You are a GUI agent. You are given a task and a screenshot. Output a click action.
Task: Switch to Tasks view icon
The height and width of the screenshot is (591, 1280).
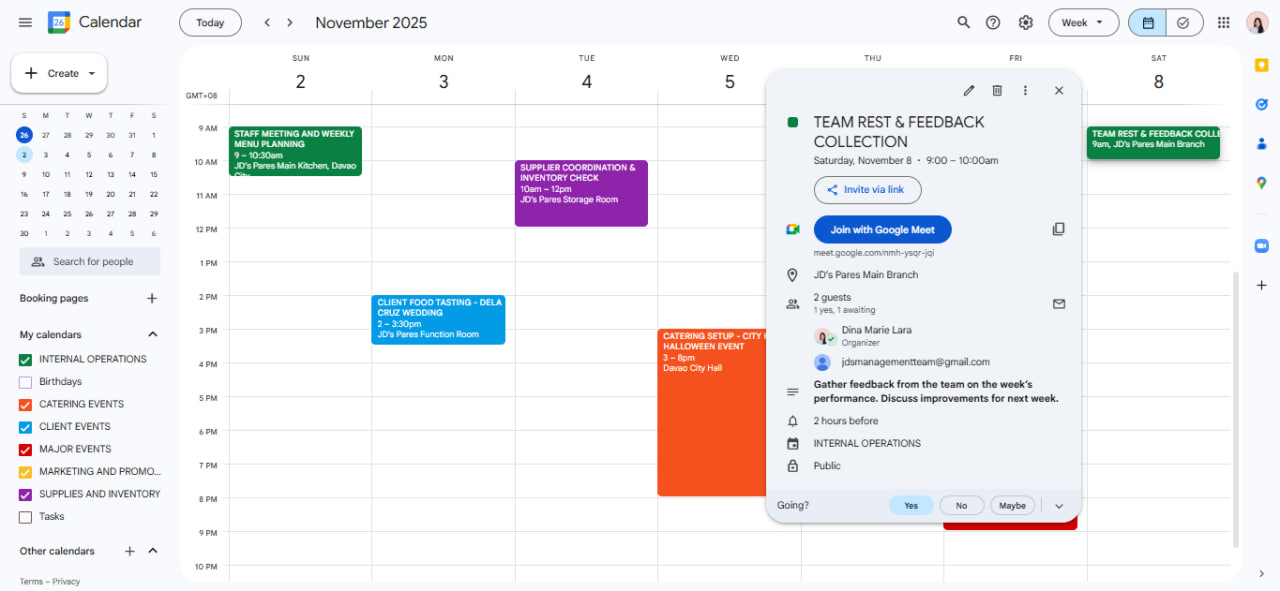1183,22
